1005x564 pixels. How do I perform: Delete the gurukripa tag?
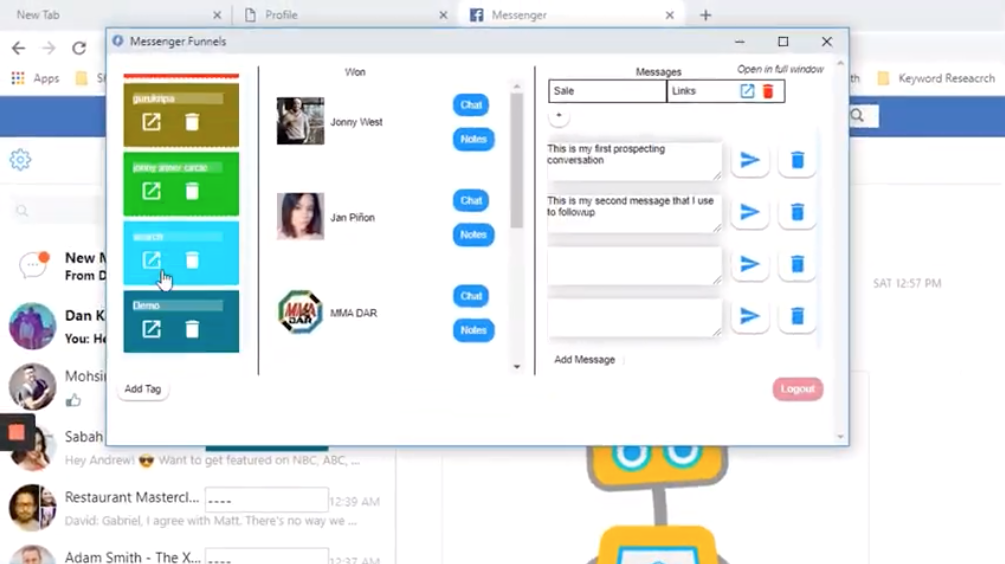point(192,122)
